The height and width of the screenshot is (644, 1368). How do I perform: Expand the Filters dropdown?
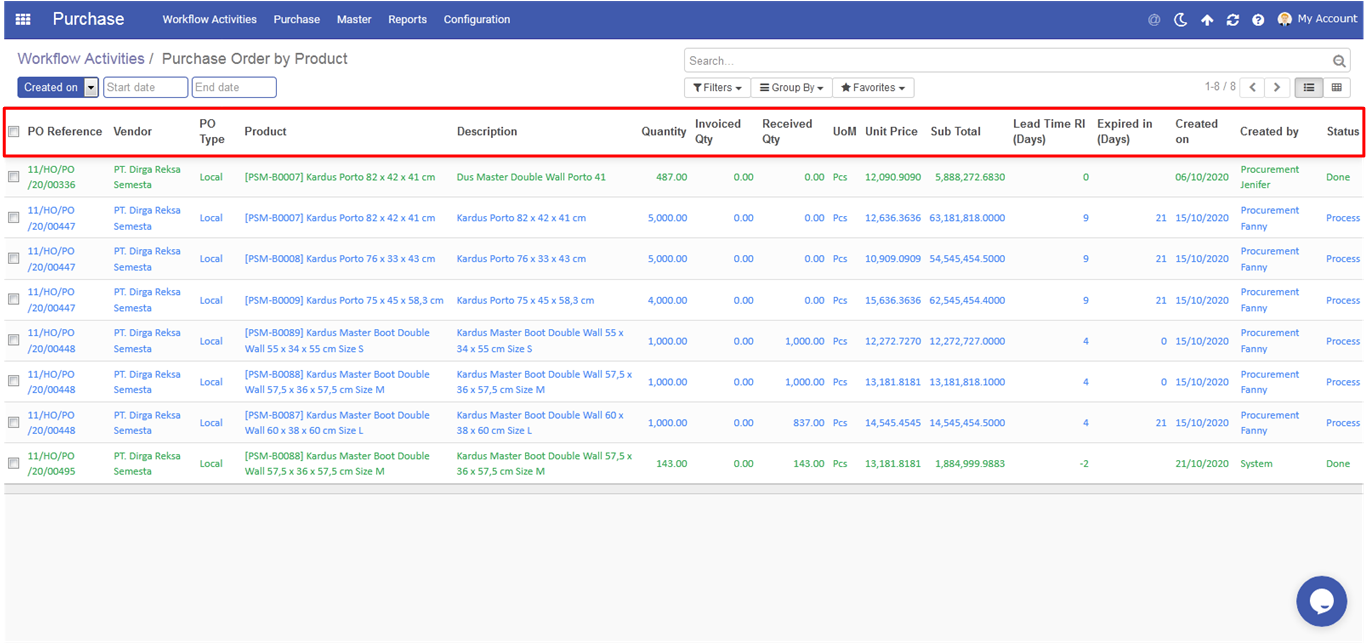[x=717, y=88]
